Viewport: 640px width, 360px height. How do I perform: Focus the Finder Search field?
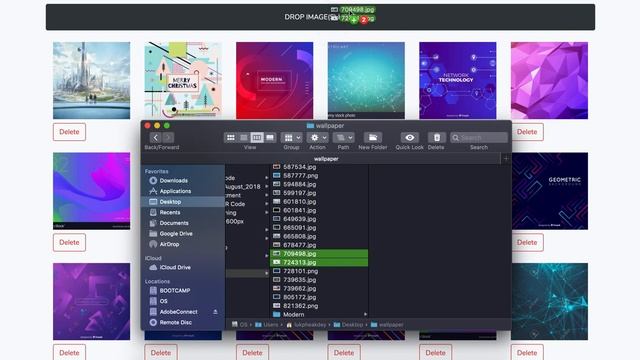[x=479, y=138]
